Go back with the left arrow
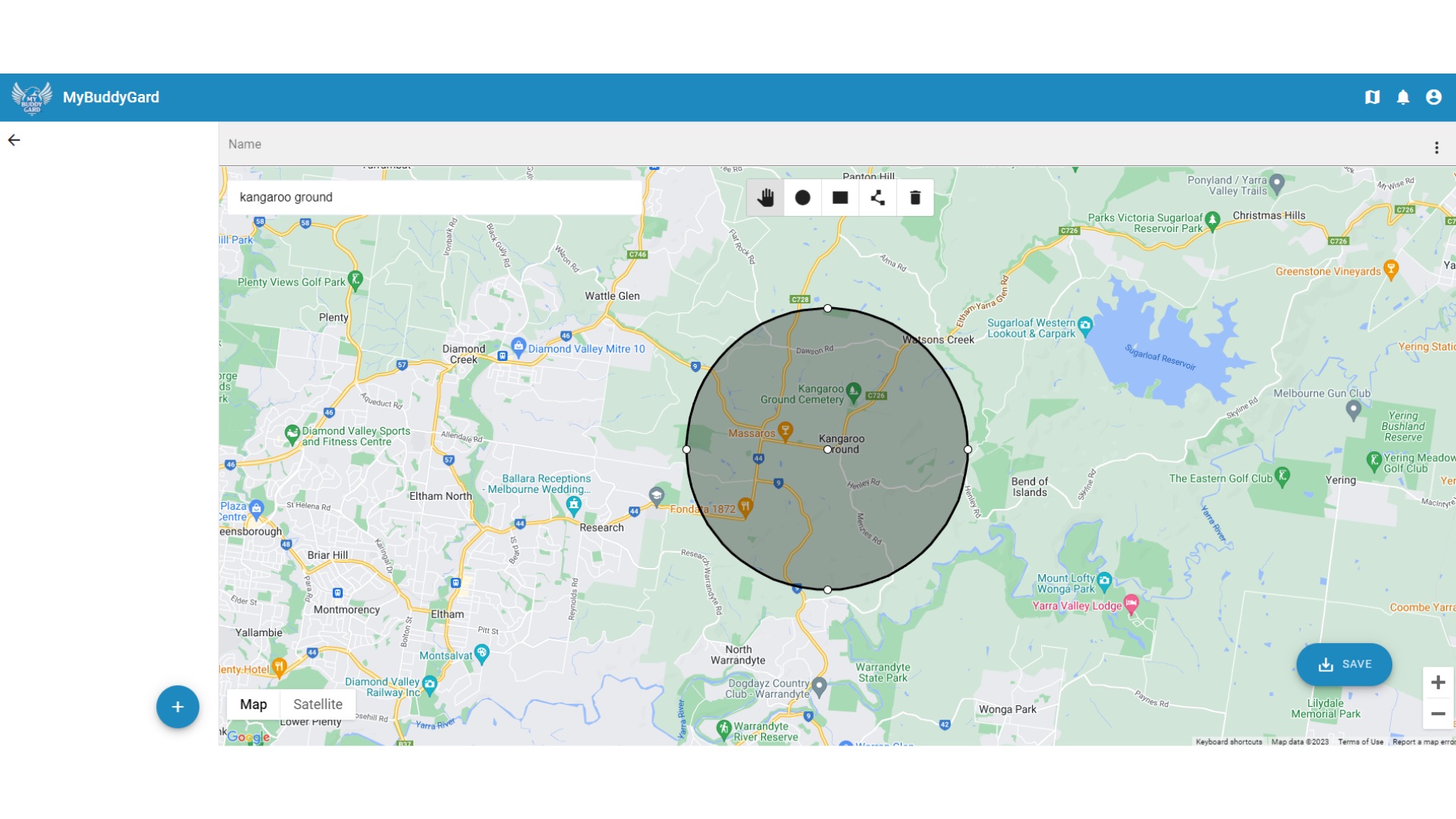 14,140
